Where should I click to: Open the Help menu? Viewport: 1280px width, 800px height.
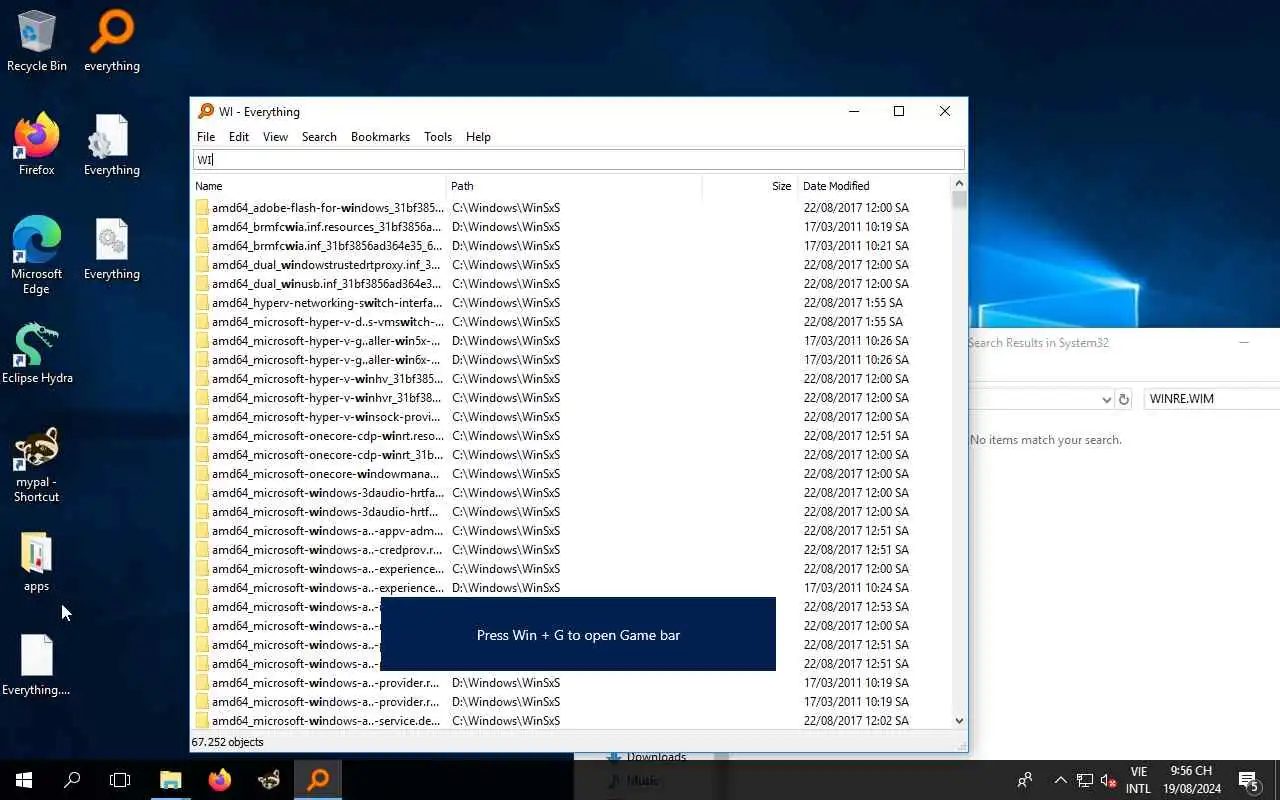click(478, 137)
